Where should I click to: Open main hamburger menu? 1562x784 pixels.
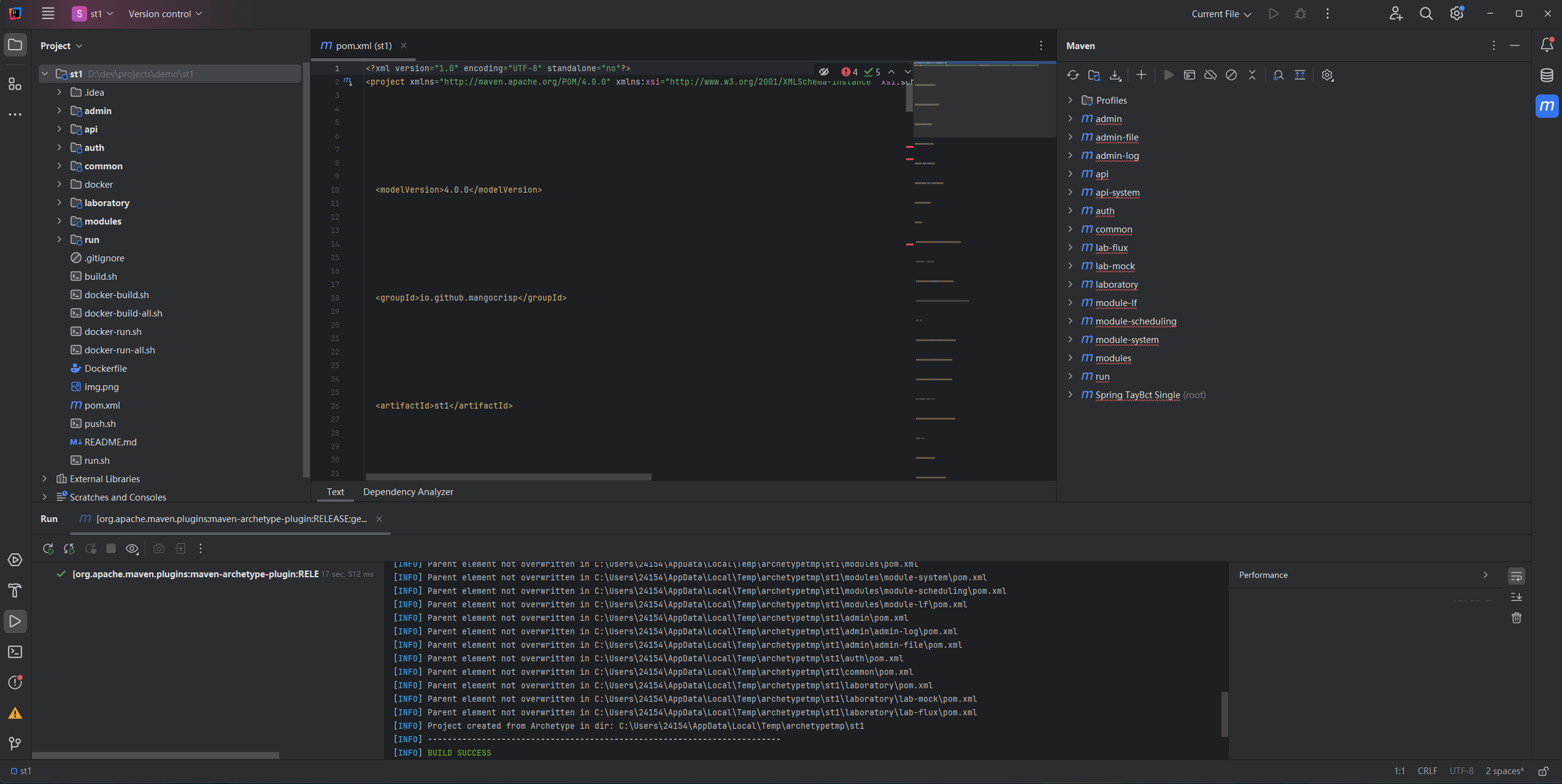[x=48, y=13]
